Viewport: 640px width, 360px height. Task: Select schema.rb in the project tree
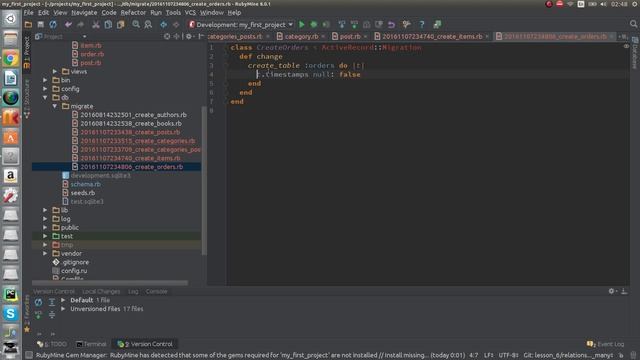click(86, 184)
